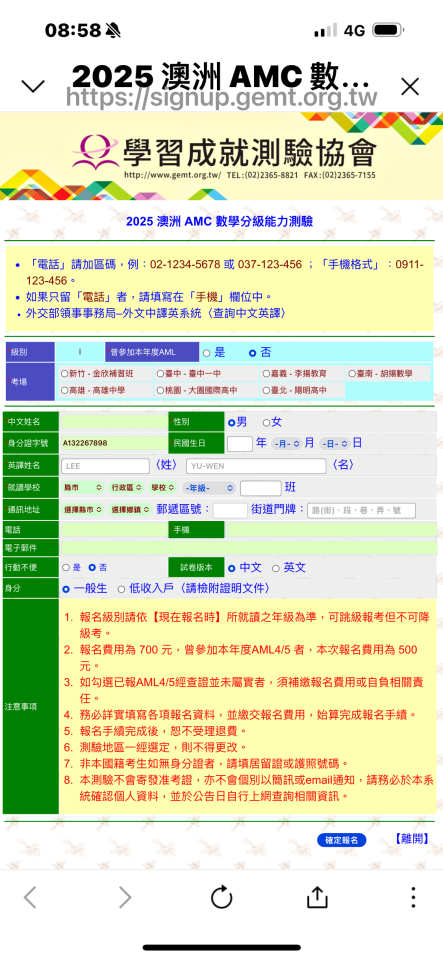
Task: Tap the 【離開】 link
Action: 411,839
